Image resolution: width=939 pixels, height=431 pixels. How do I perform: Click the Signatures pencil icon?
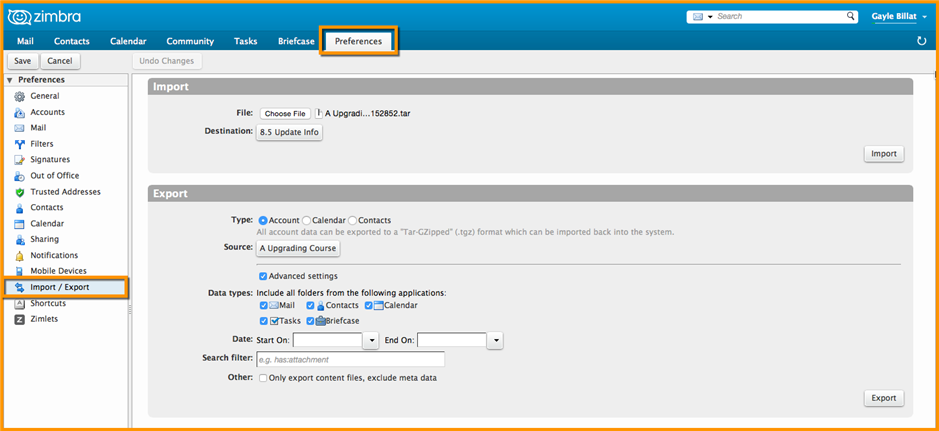(x=19, y=160)
